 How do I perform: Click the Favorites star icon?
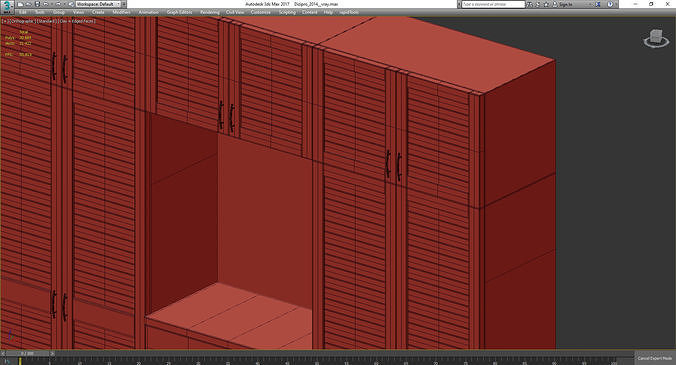pos(546,4)
